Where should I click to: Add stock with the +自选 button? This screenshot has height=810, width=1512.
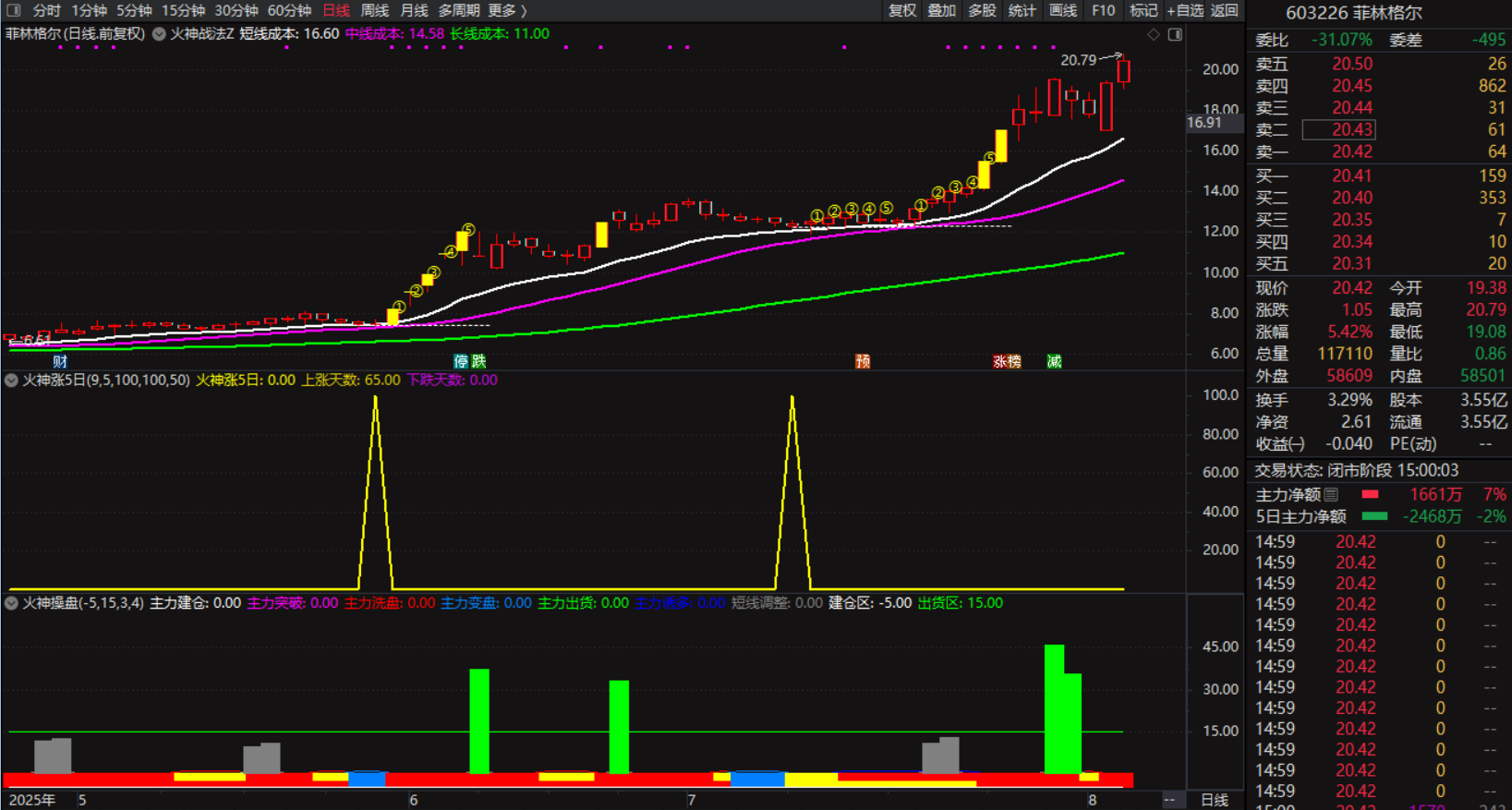pos(1185,10)
